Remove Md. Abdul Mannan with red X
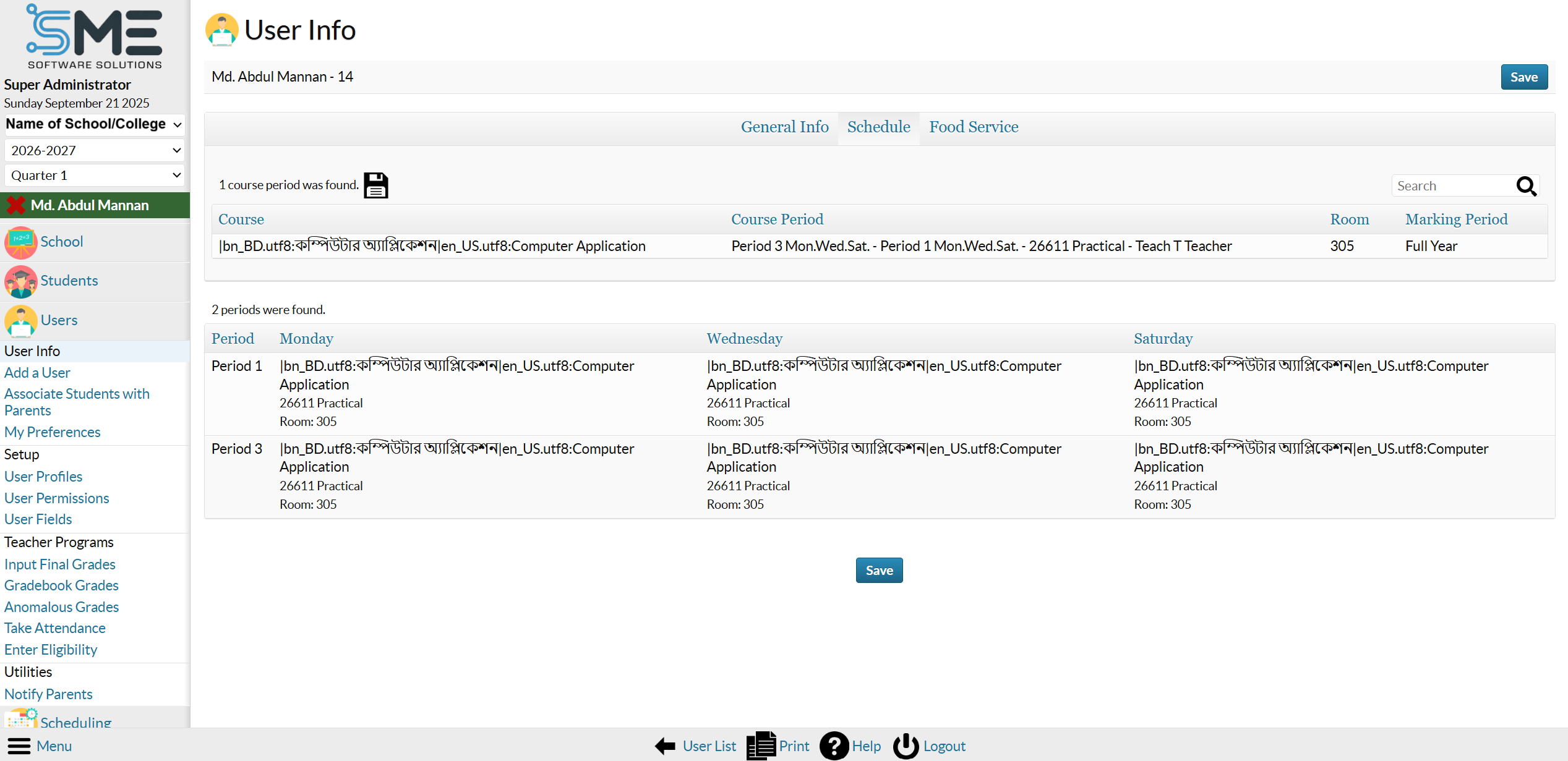The height and width of the screenshot is (761, 1568). [15, 205]
